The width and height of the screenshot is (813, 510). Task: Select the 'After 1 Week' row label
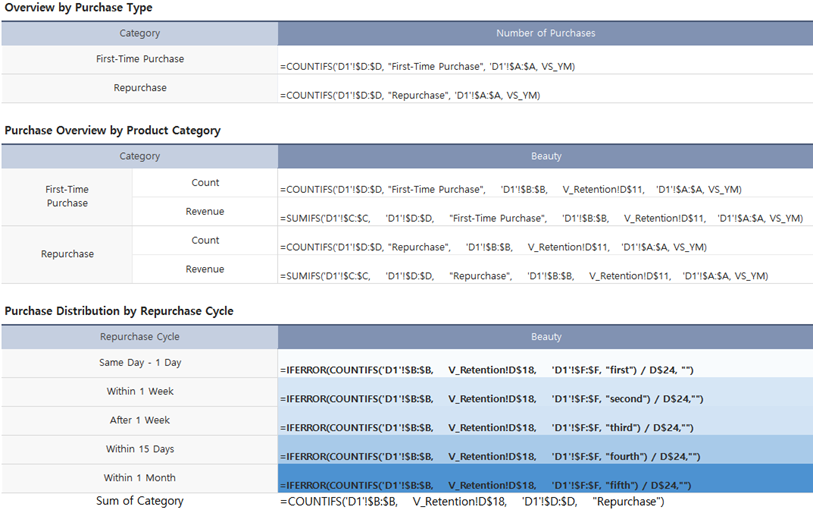tap(140, 420)
